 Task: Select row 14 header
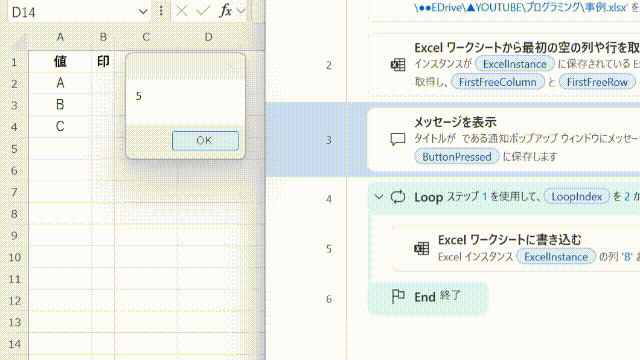[x=14, y=344]
